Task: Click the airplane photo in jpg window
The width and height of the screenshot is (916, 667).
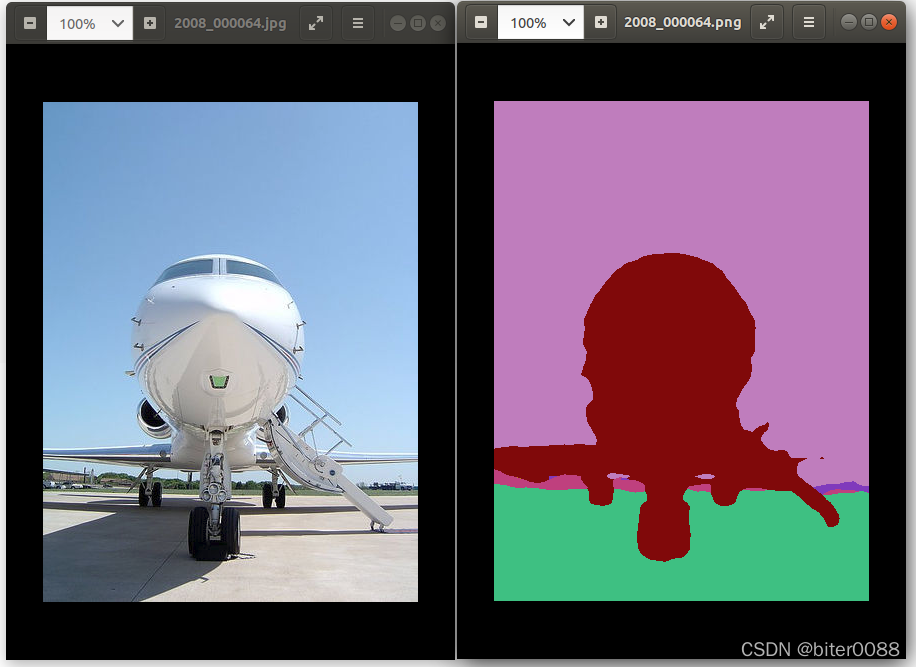Action: coord(230,352)
